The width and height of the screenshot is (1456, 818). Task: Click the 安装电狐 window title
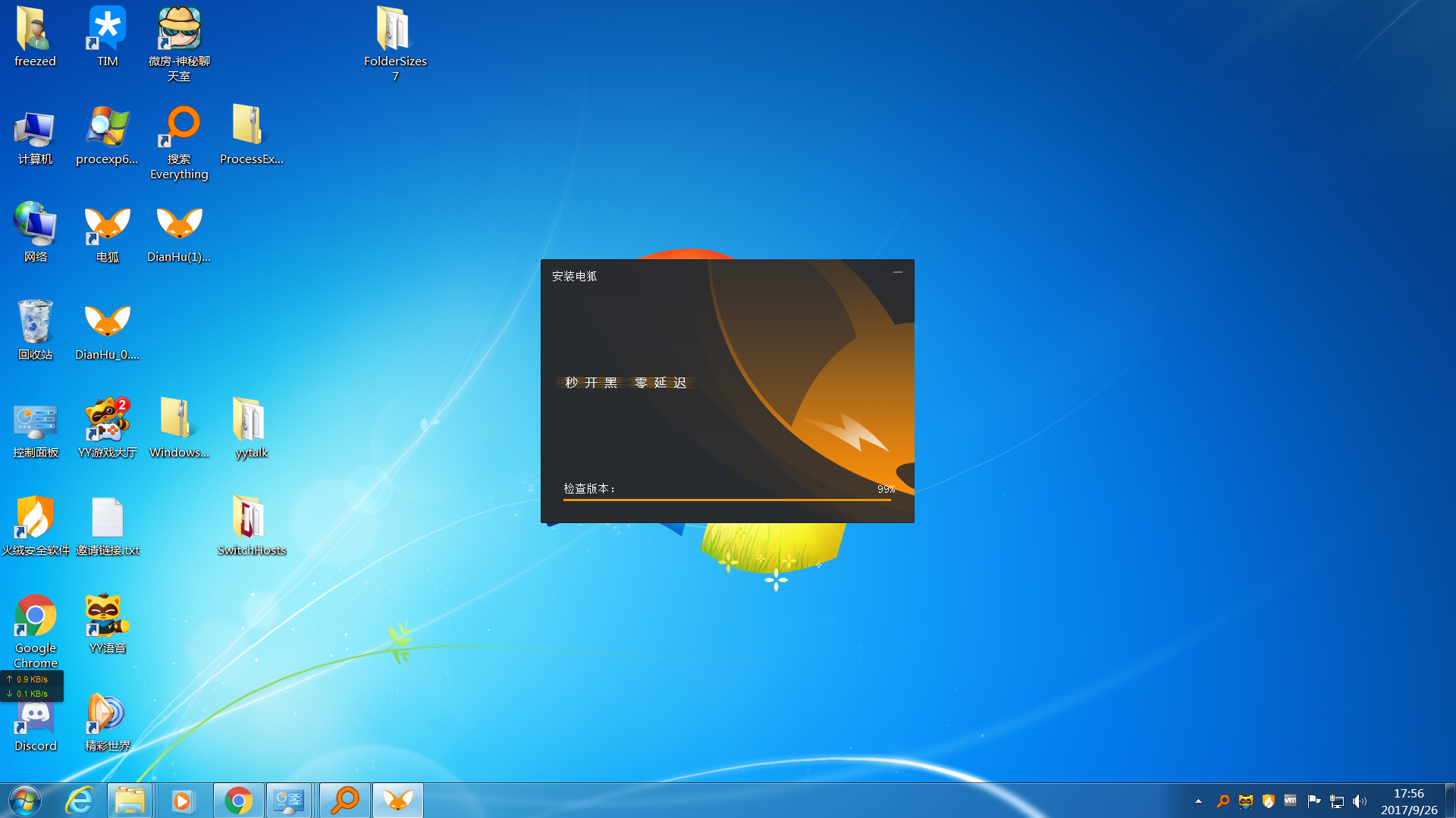[574, 277]
